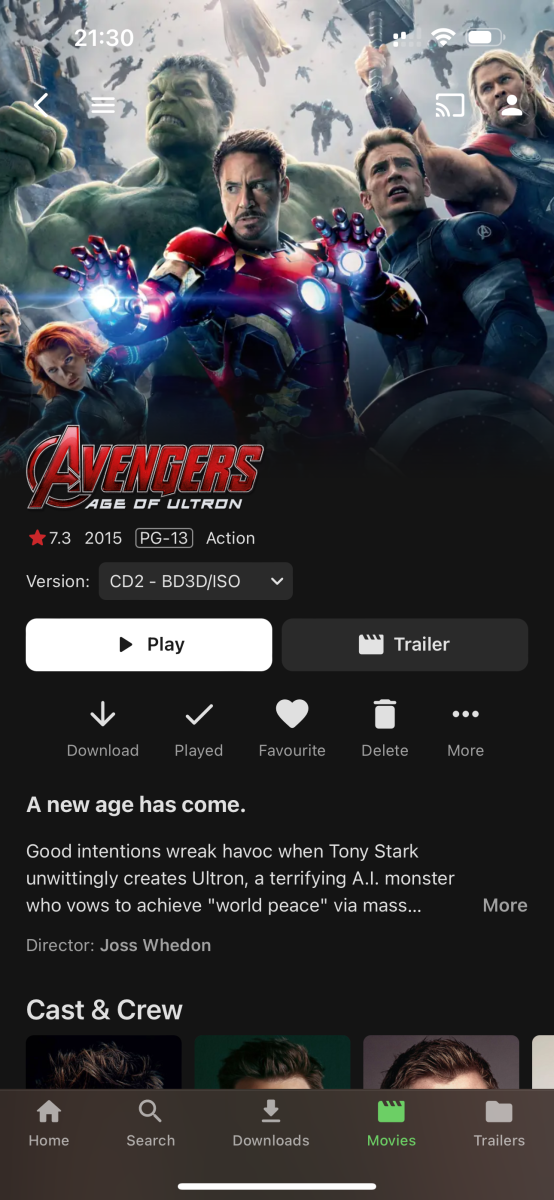Screen dimensions: 554x1200
Task: Tap the red star rating 7.3
Action: pyautogui.click(x=50, y=538)
